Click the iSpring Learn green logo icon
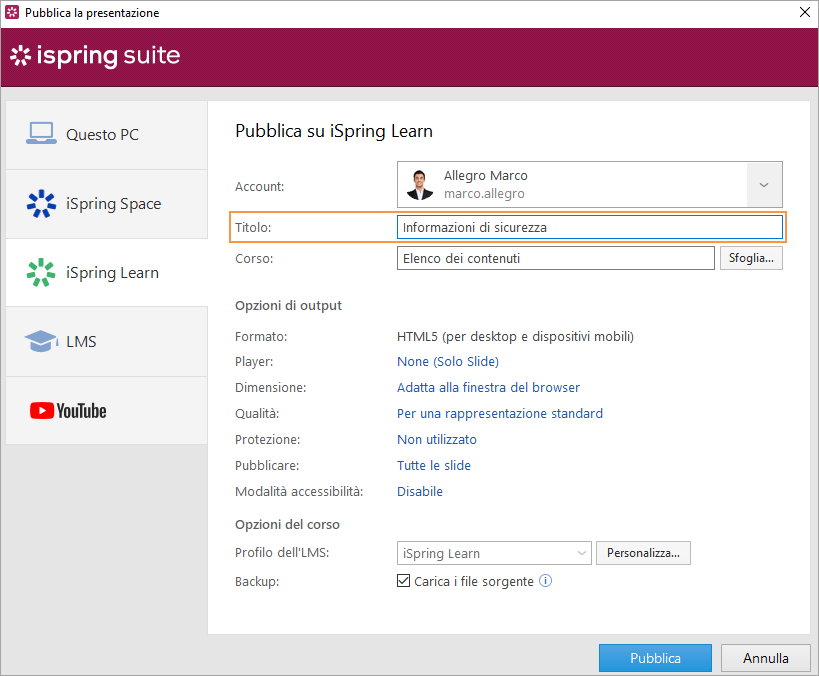The width and height of the screenshot is (819, 676). pos(41,273)
